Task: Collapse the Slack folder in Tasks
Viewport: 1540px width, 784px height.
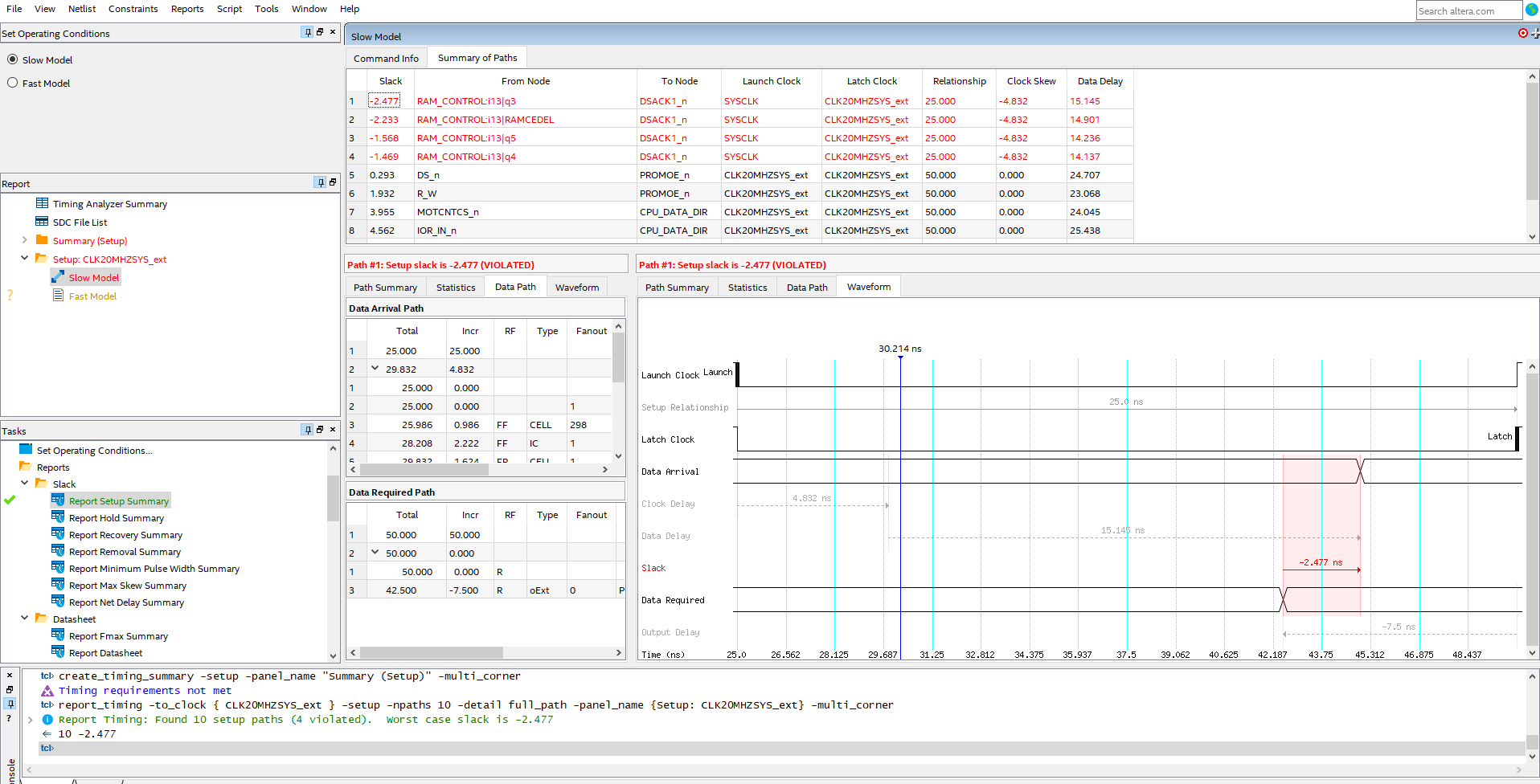Action: pos(24,484)
